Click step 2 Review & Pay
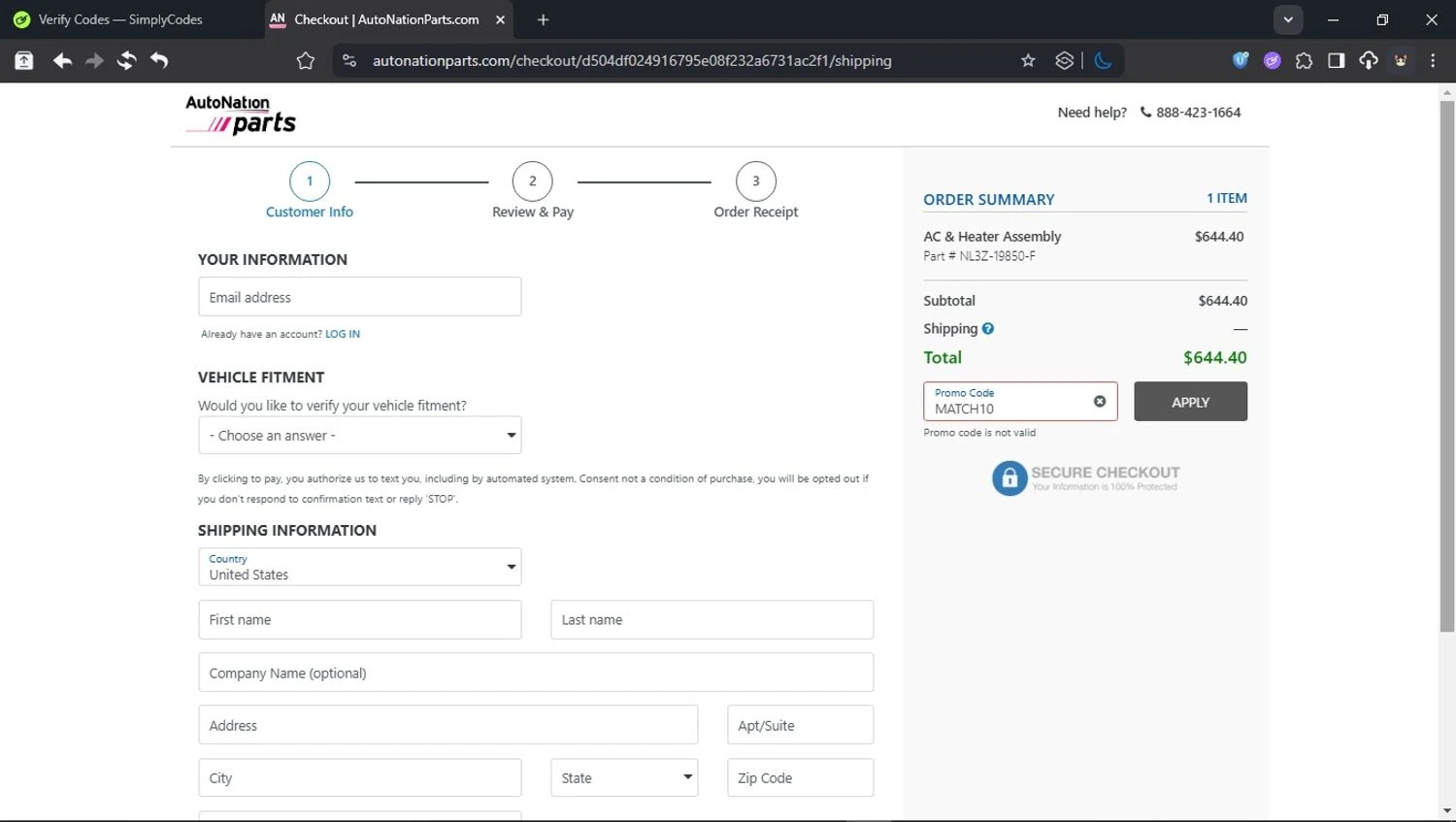 [x=533, y=190]
